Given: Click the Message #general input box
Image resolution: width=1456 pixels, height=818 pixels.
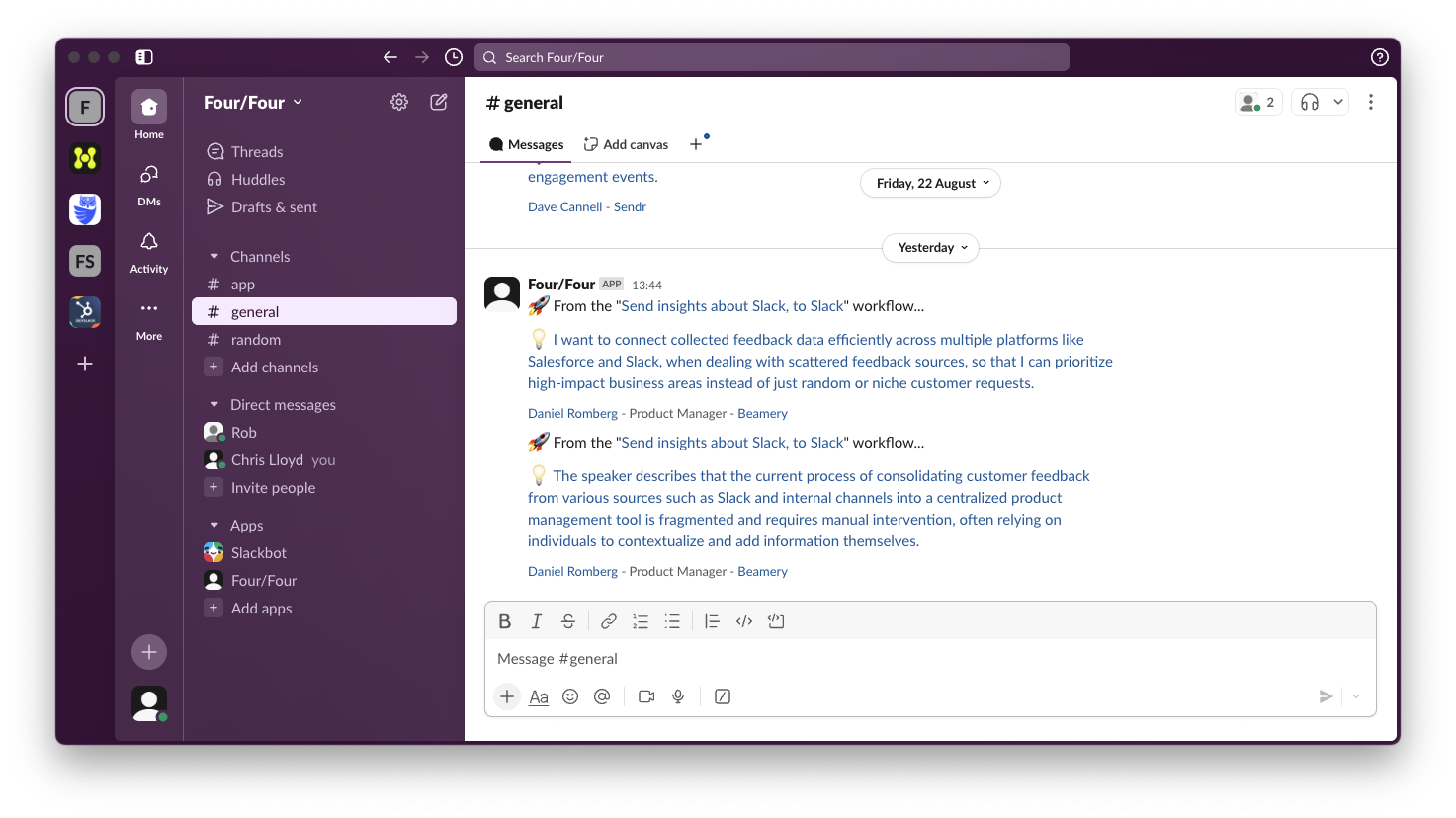Looking at the screenshot, I should pos(930,659).
